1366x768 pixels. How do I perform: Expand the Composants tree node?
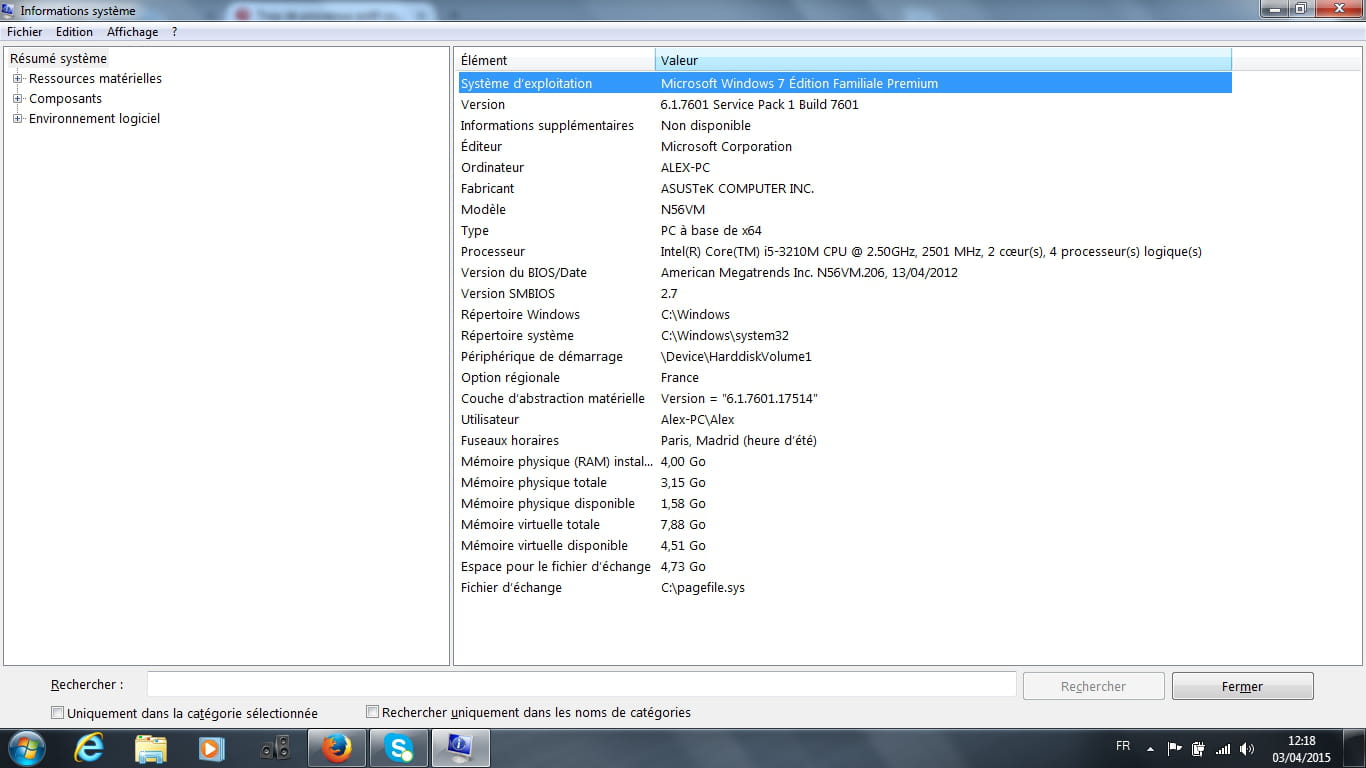17,98
